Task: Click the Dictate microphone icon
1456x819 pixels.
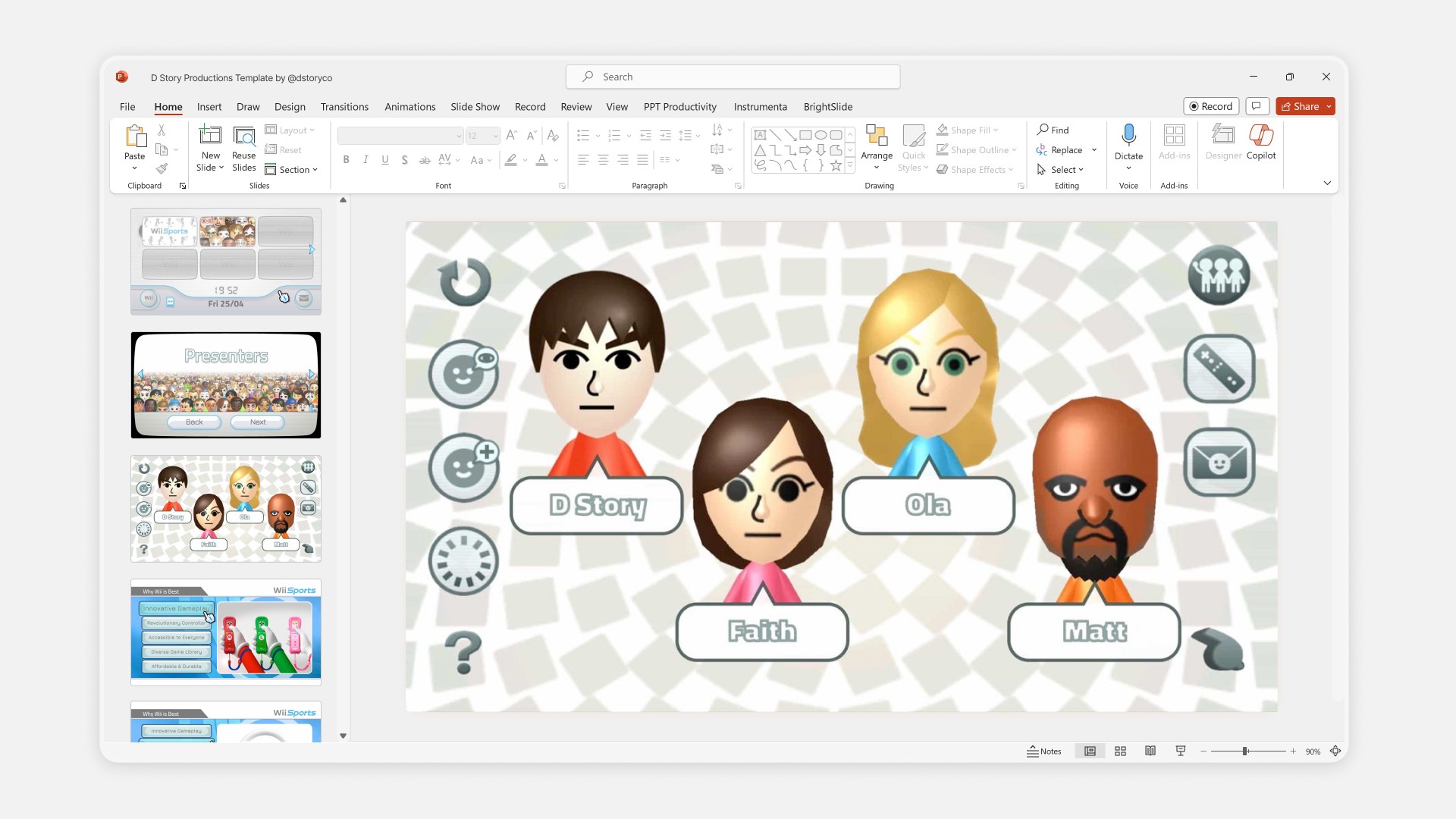Action: pyautogui.click(x=1128, y=135)
